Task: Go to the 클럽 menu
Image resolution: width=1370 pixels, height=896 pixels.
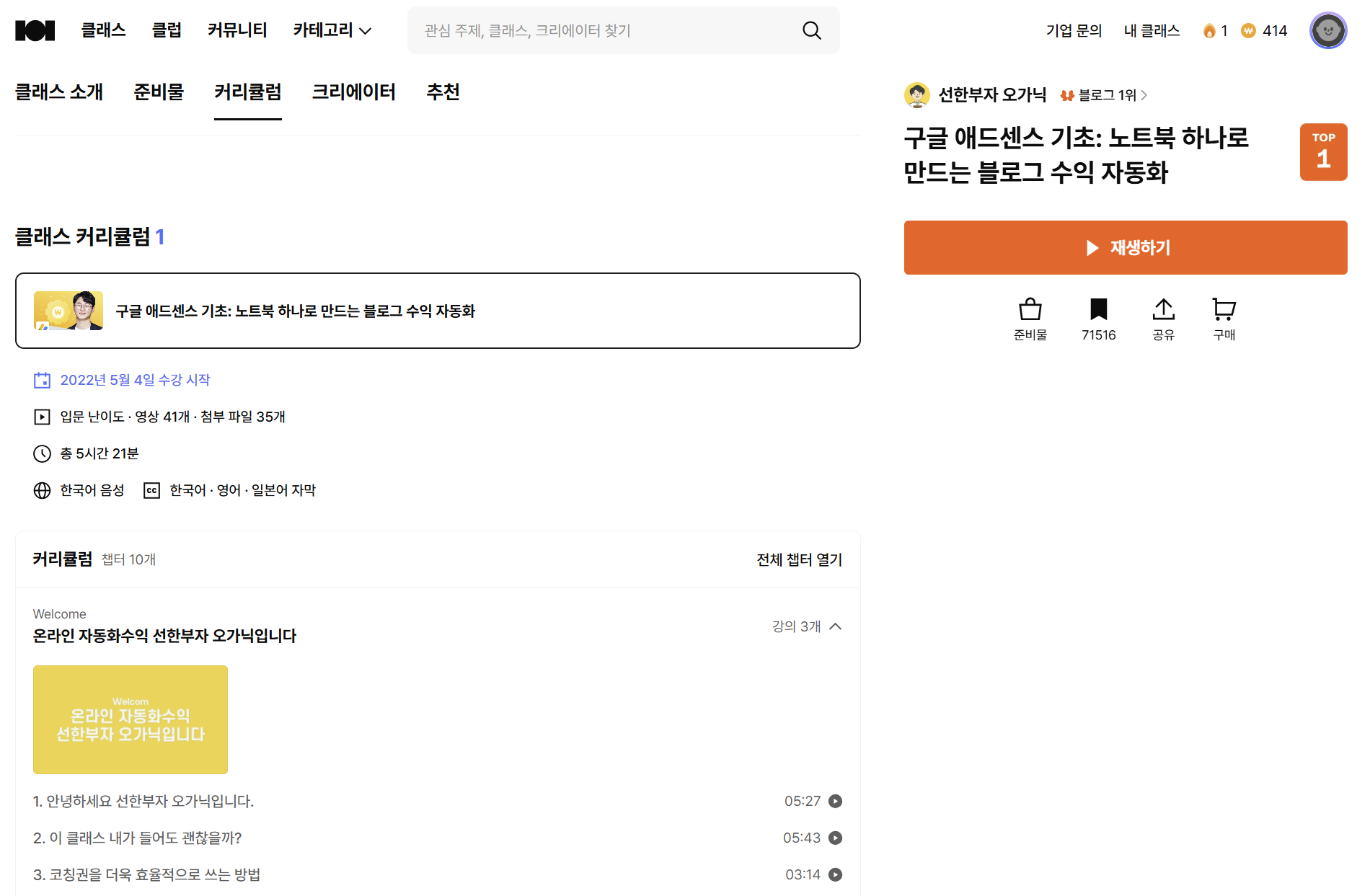Action: click(167, 30)
